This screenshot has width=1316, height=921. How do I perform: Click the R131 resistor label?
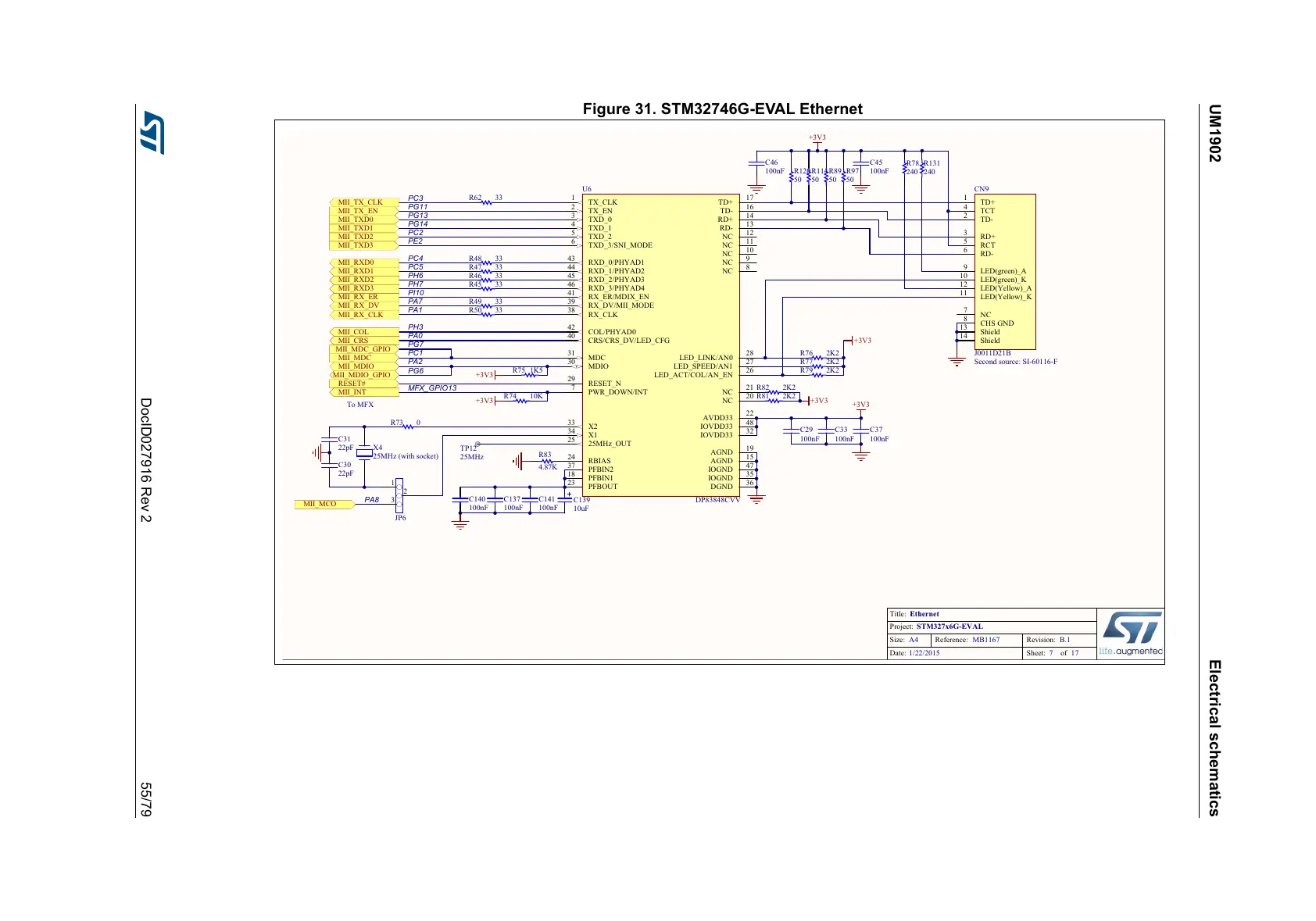click(x=932, y=163)
